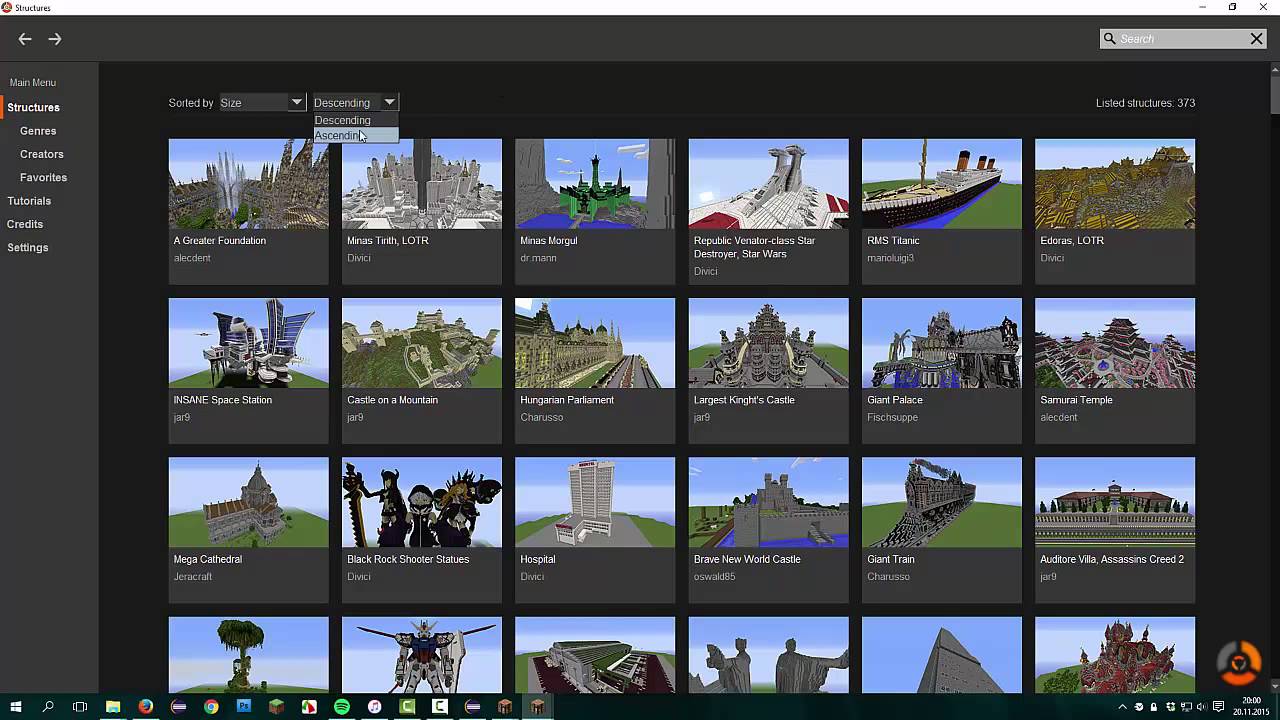Image resolution: width=1280 pixels, height=720 pixels.
Task: Click creator oswald85 under Brave New World Castle
Action: 714,576
